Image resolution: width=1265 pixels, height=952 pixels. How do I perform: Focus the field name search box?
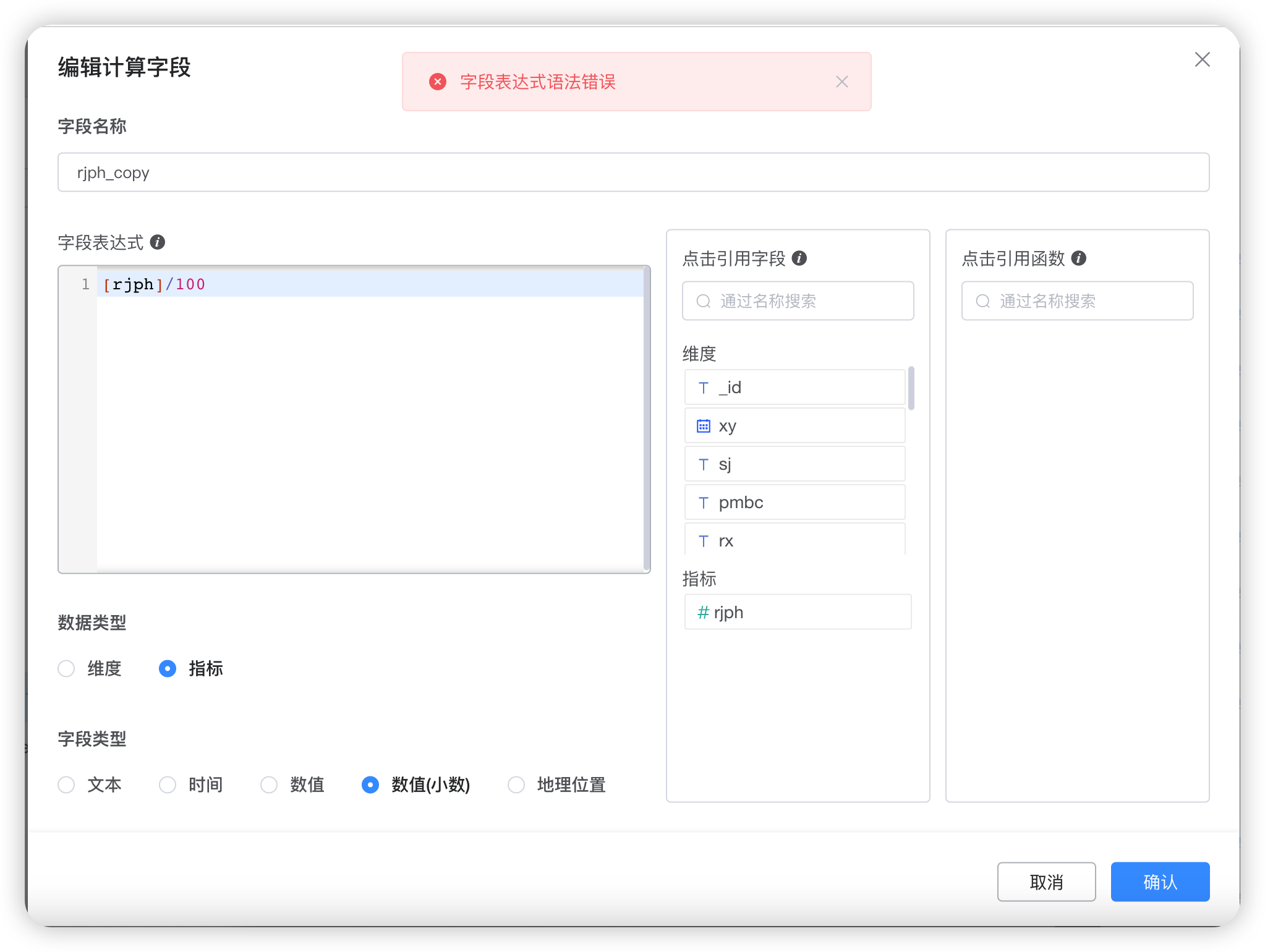click(x=798, y=301)
